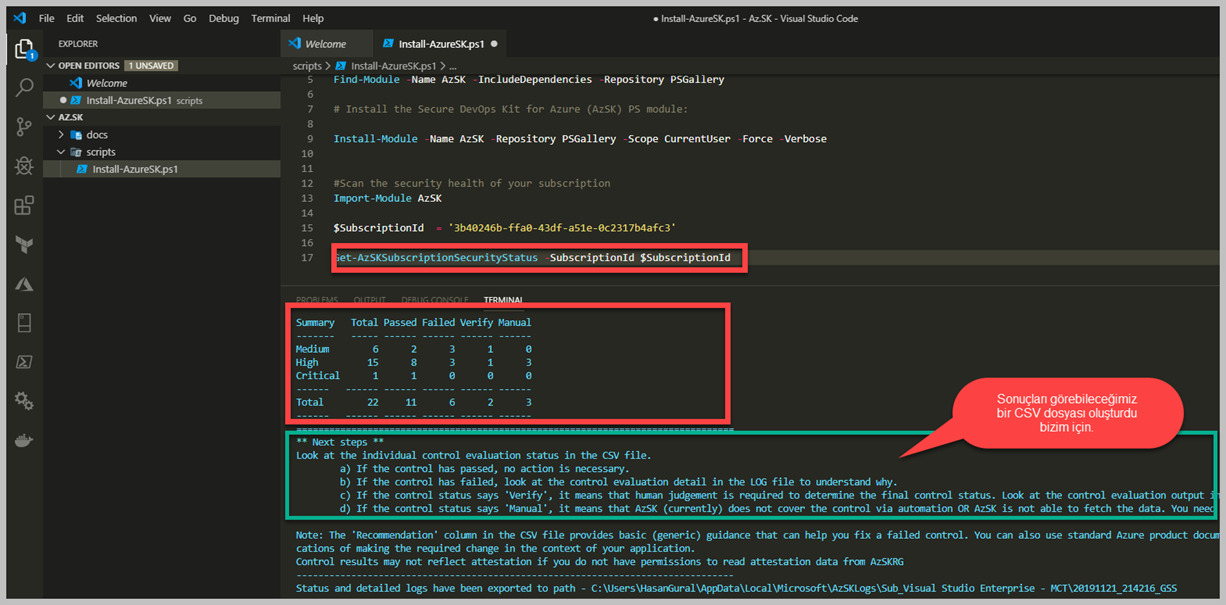Click the 'Find-Module -Name AzSK' code line
This screenshot has height=605, width=1226.
coord(529,79)
